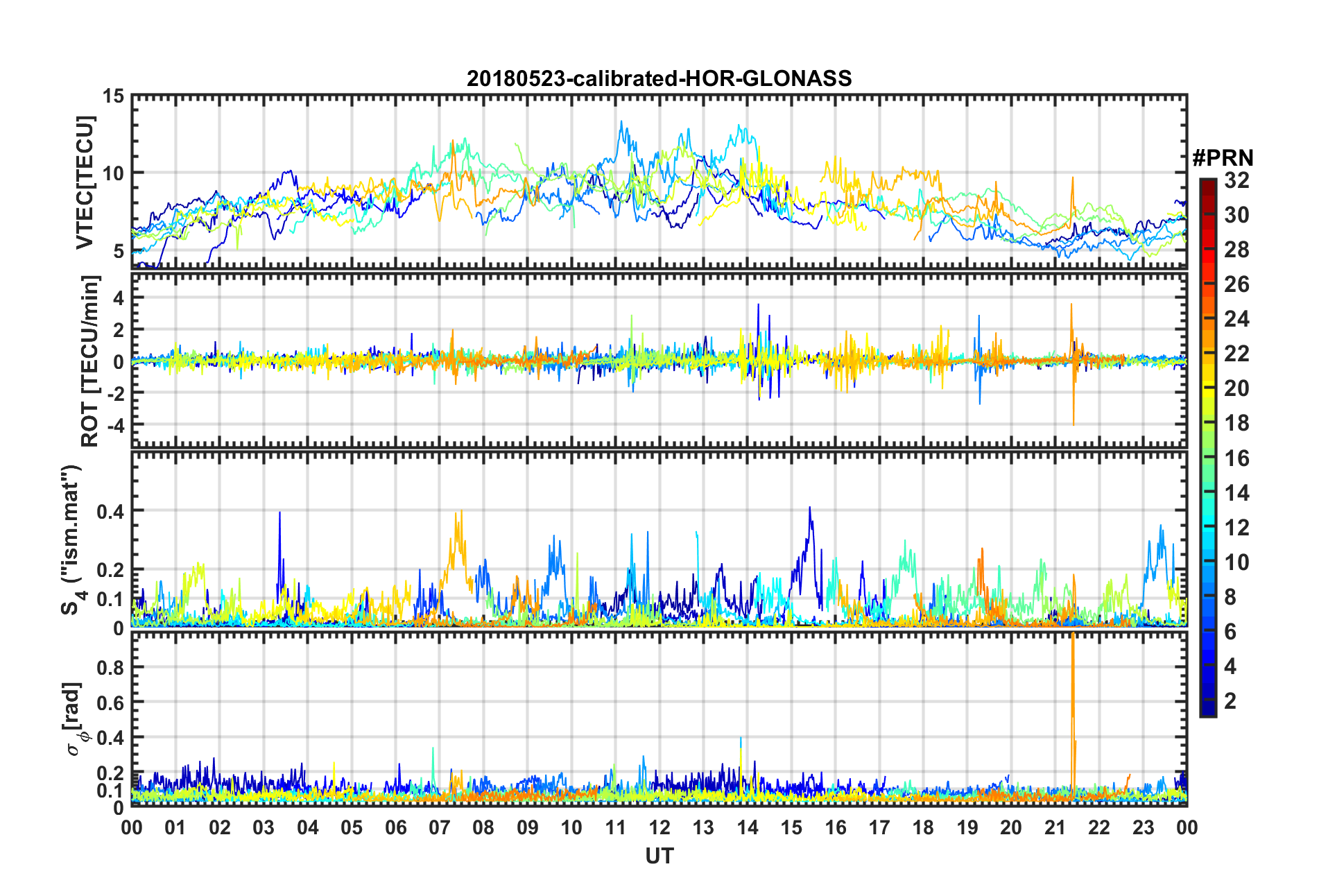This screenshot has height=896, width=1319.
Task: Select UT axis tick label "21"
Action: click(1055, 827)
